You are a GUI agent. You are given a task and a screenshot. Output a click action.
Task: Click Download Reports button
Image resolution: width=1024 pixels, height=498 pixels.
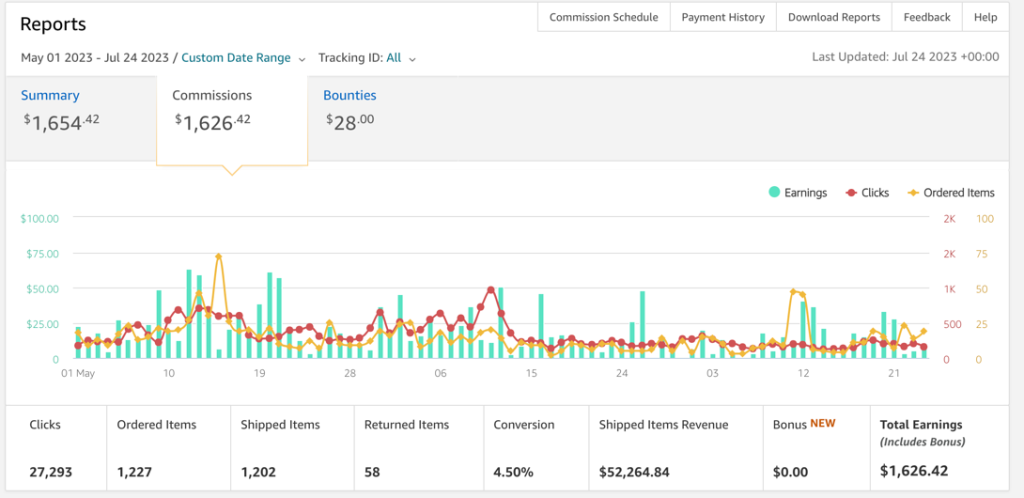(833, 17)
